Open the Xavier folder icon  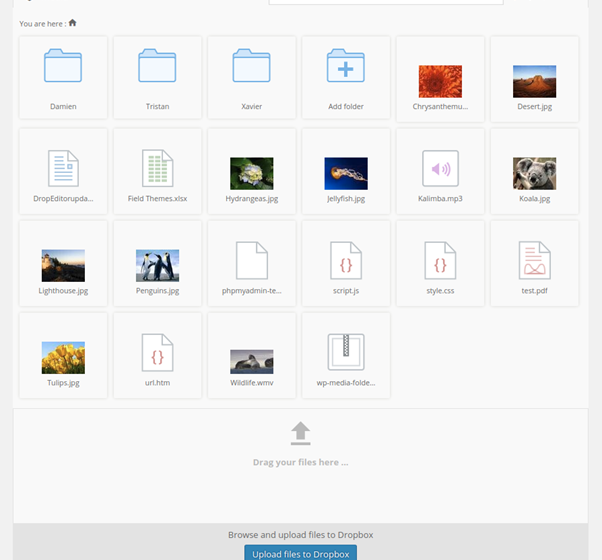coord(251,66)
